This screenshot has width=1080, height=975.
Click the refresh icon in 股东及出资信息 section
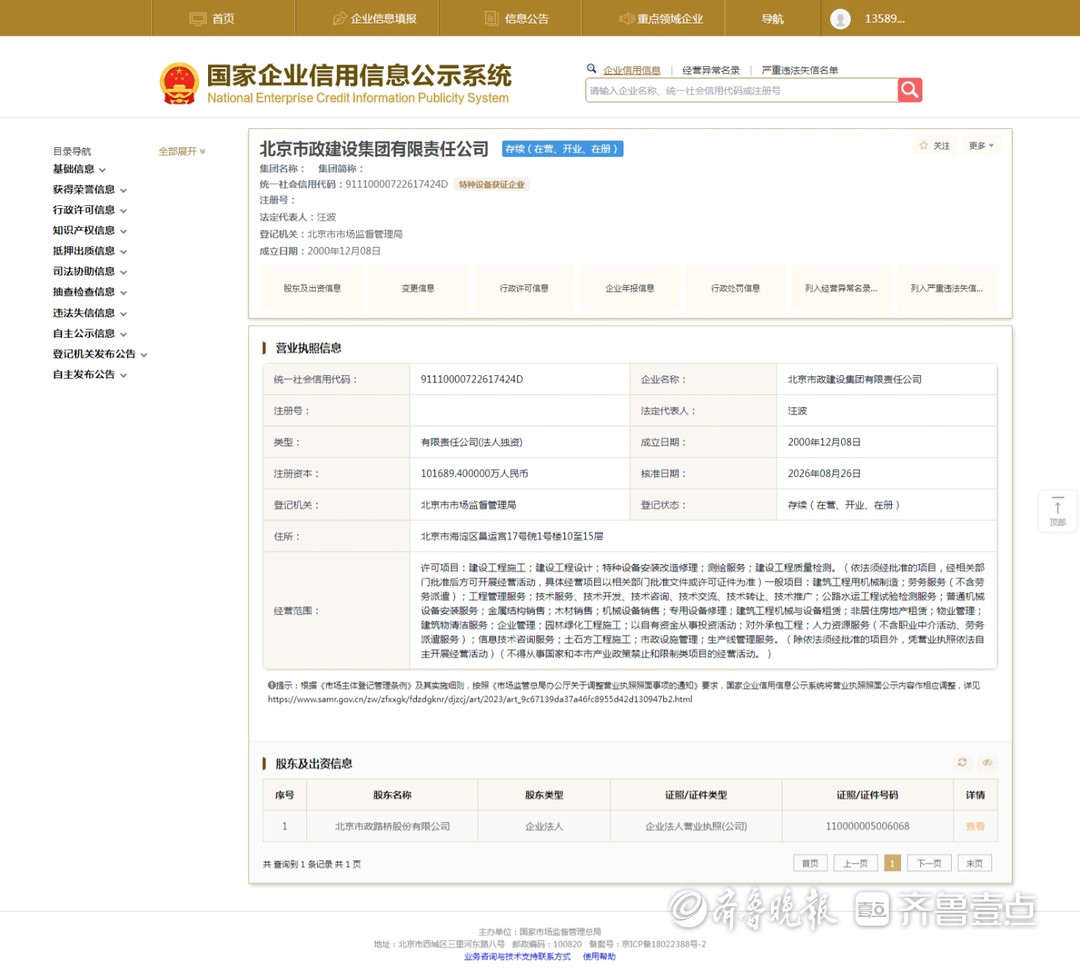[x=962, y=762]
